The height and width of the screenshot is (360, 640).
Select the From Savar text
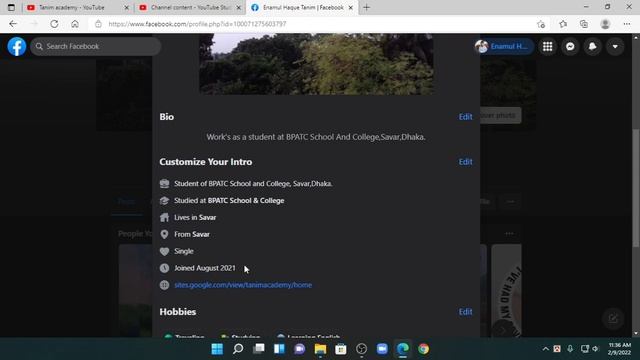[192, 234]
